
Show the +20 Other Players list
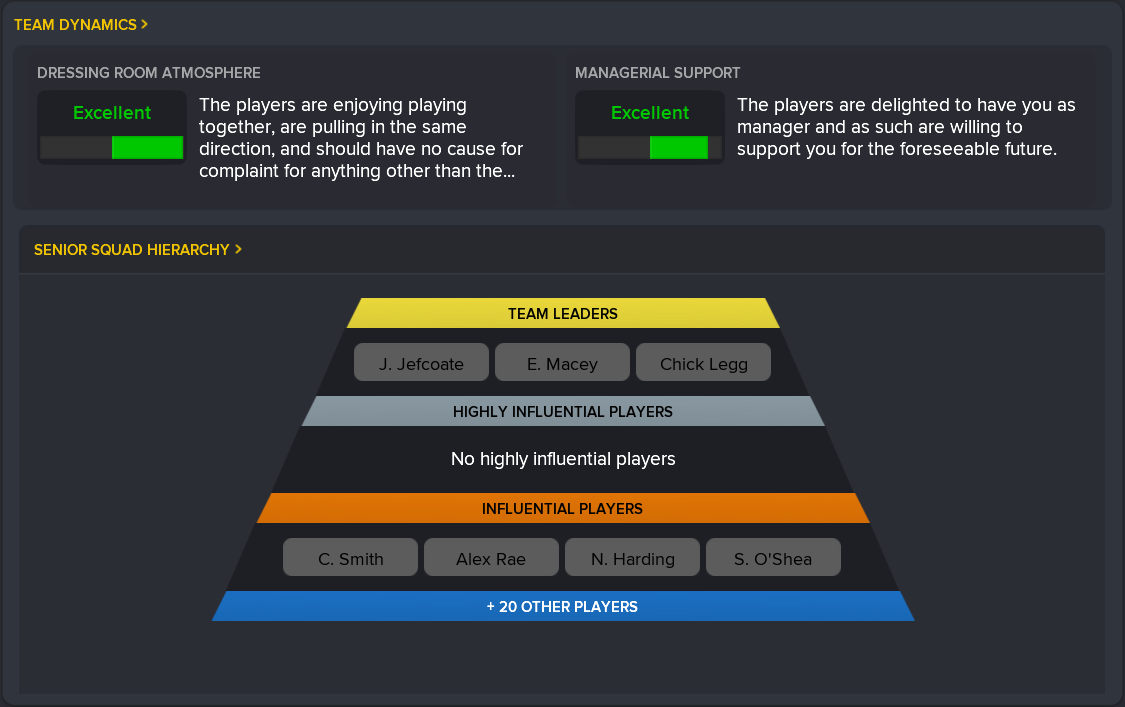pos(563,606)
